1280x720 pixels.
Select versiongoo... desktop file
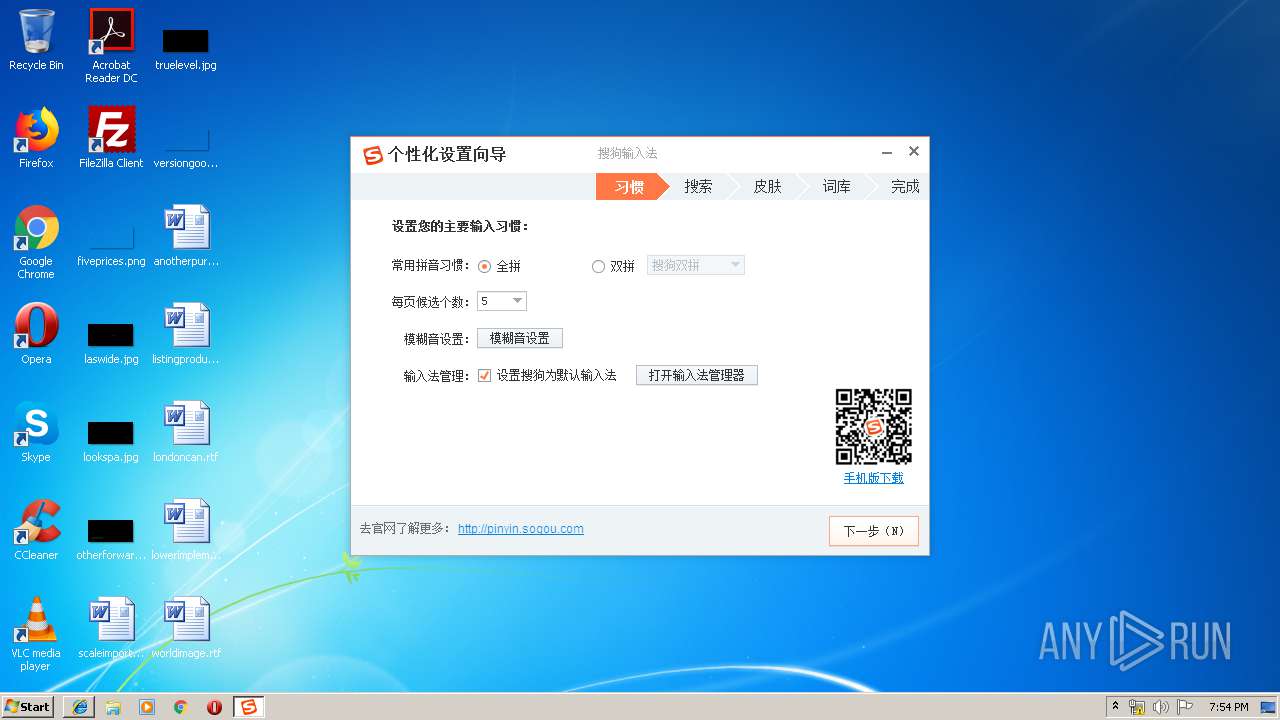[x=186, y=147]
